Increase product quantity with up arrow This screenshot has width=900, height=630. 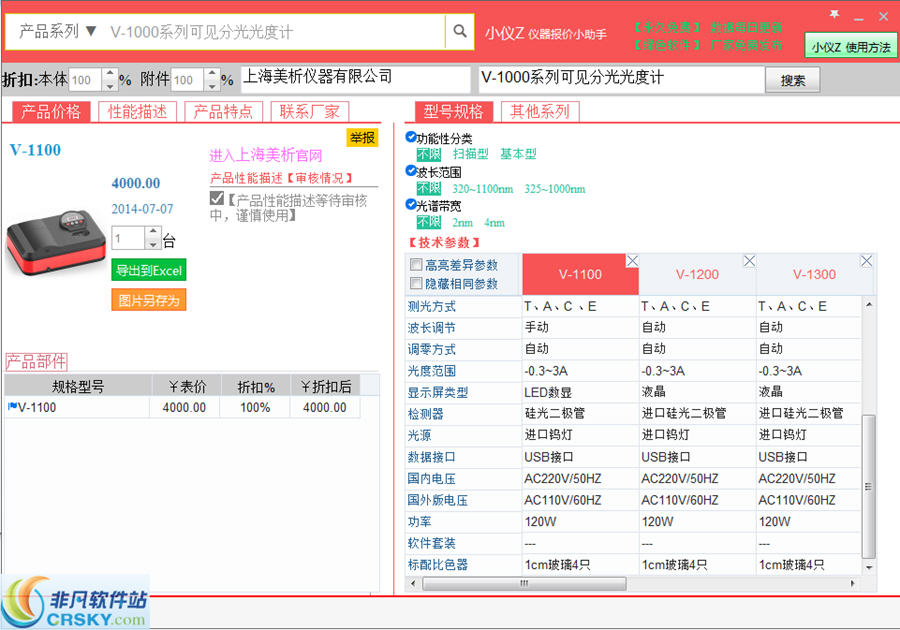click(x=153, y=232)
